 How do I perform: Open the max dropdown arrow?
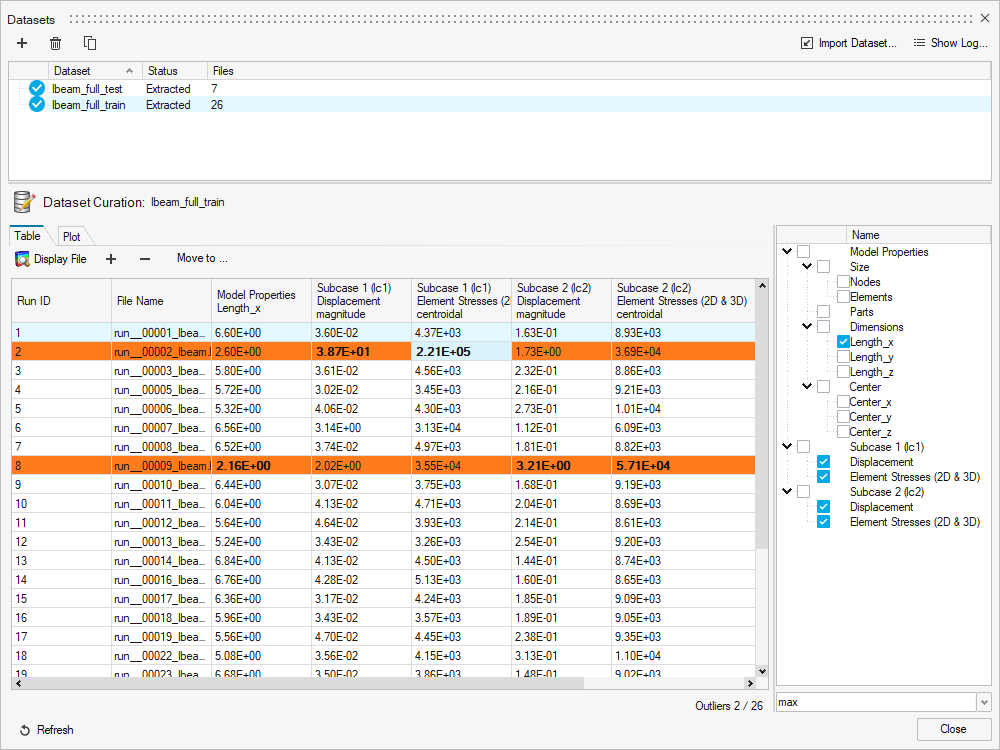pos(983,703)
